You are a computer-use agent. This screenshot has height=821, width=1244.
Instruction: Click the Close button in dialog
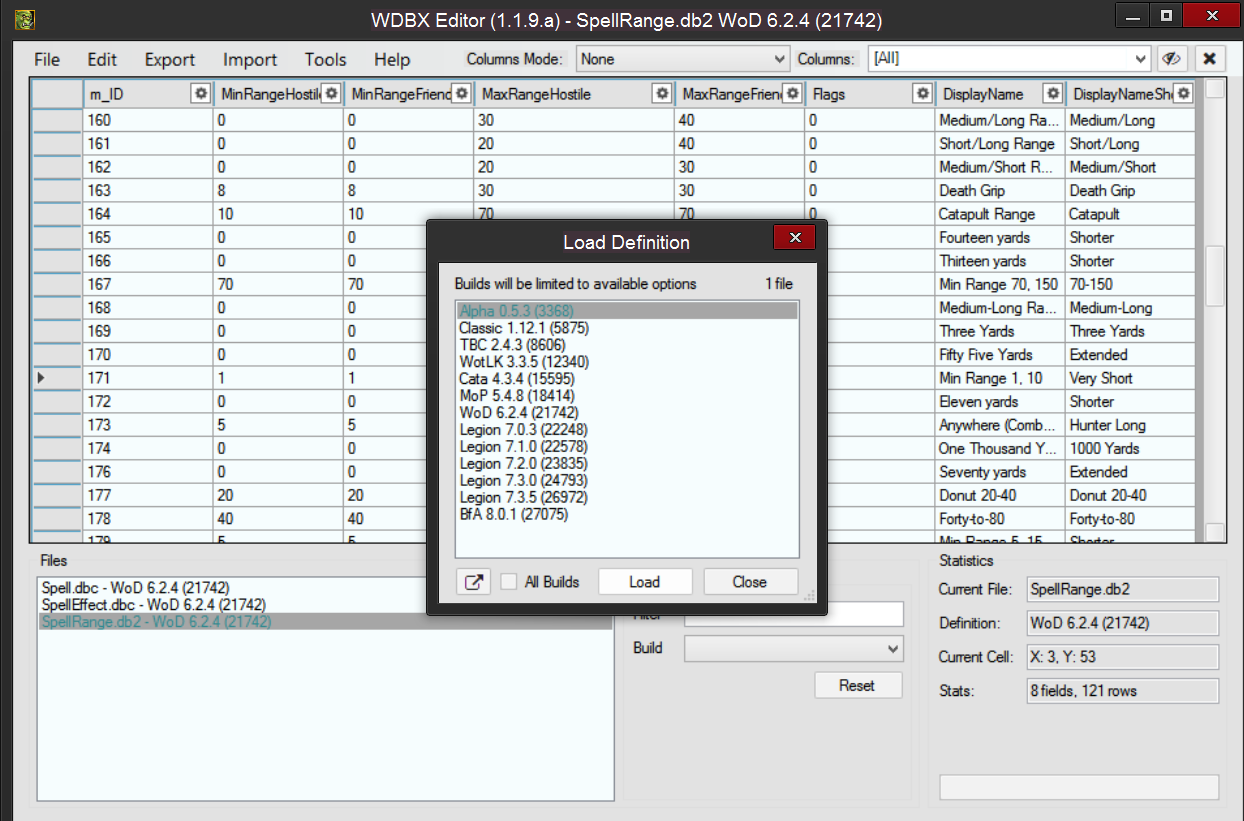click(x=750, y=582)
